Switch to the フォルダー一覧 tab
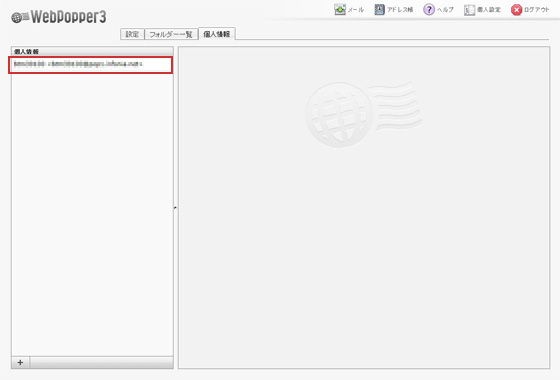 point(171,34)
